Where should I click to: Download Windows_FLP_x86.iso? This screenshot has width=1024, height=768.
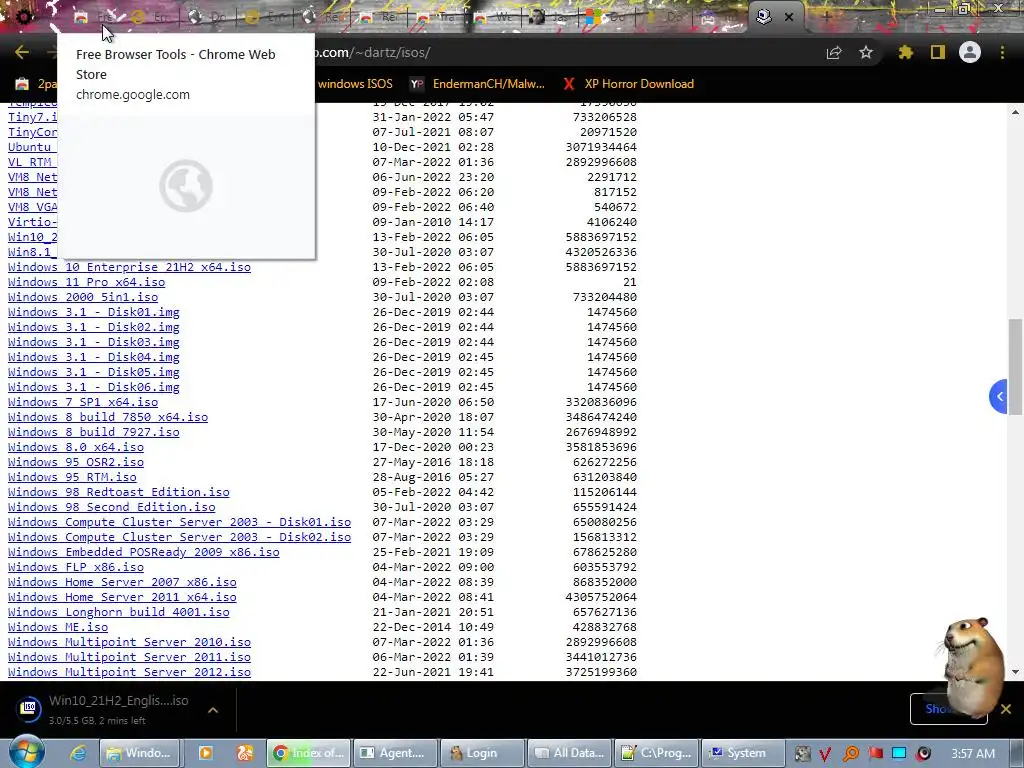coord(76,568)
